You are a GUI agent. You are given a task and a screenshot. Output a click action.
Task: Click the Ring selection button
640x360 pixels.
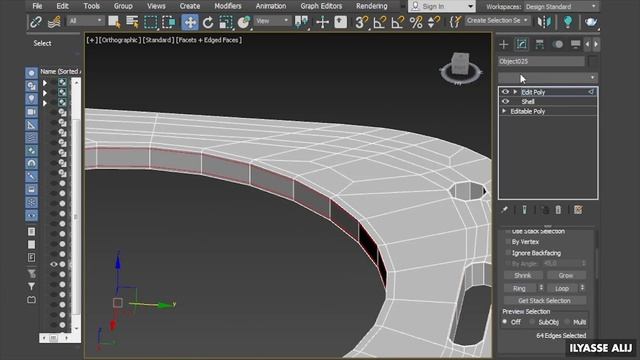click(x=520, y=288)
